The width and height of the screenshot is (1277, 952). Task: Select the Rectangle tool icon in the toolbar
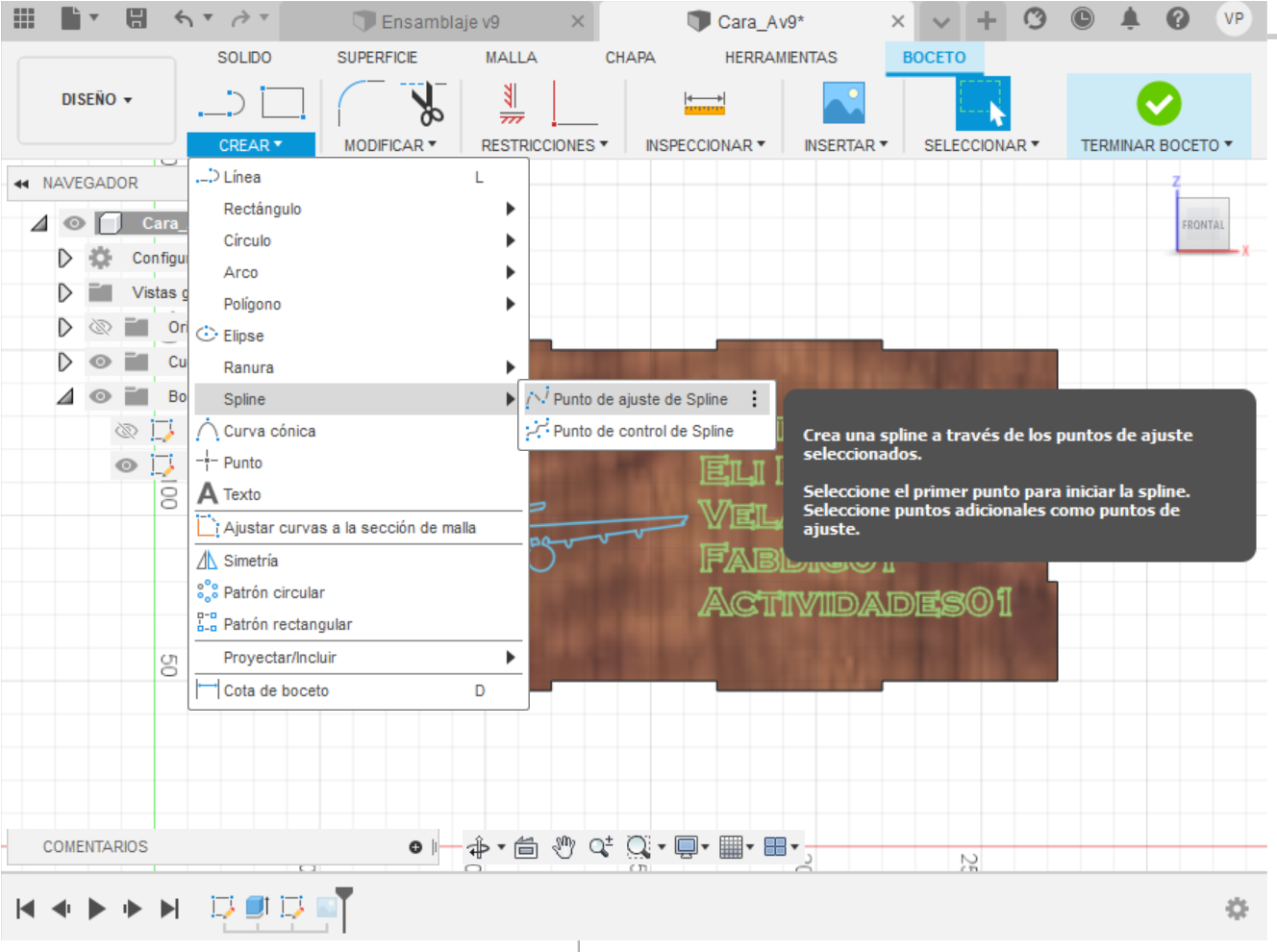coord(283,103)
